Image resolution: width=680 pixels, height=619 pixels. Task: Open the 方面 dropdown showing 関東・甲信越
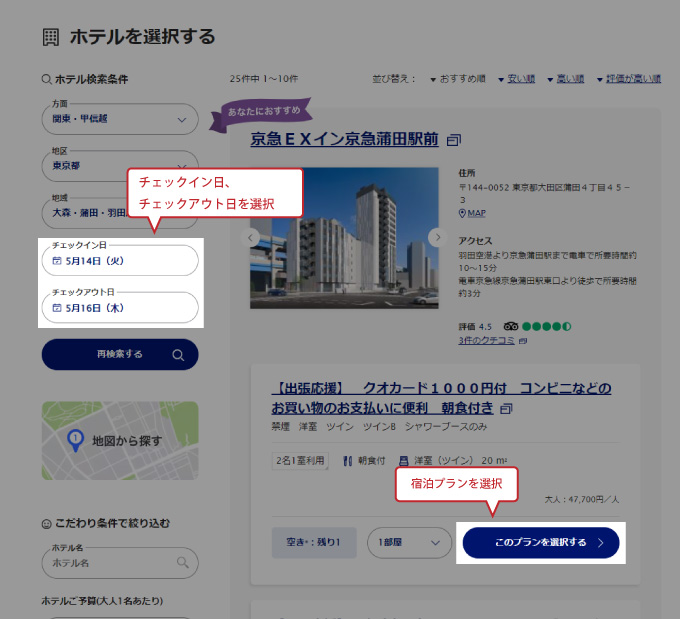coord(119,119)
